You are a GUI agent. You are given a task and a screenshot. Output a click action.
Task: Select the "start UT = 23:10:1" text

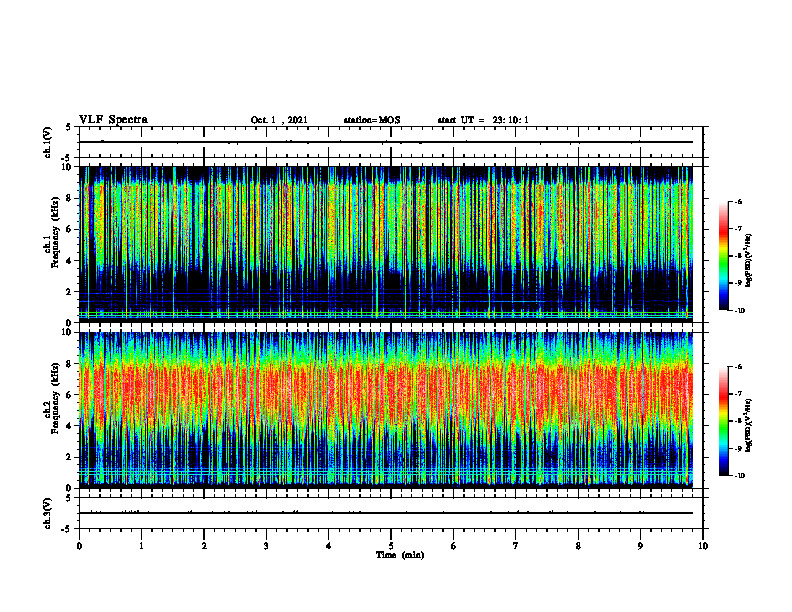tap(483, 120)
